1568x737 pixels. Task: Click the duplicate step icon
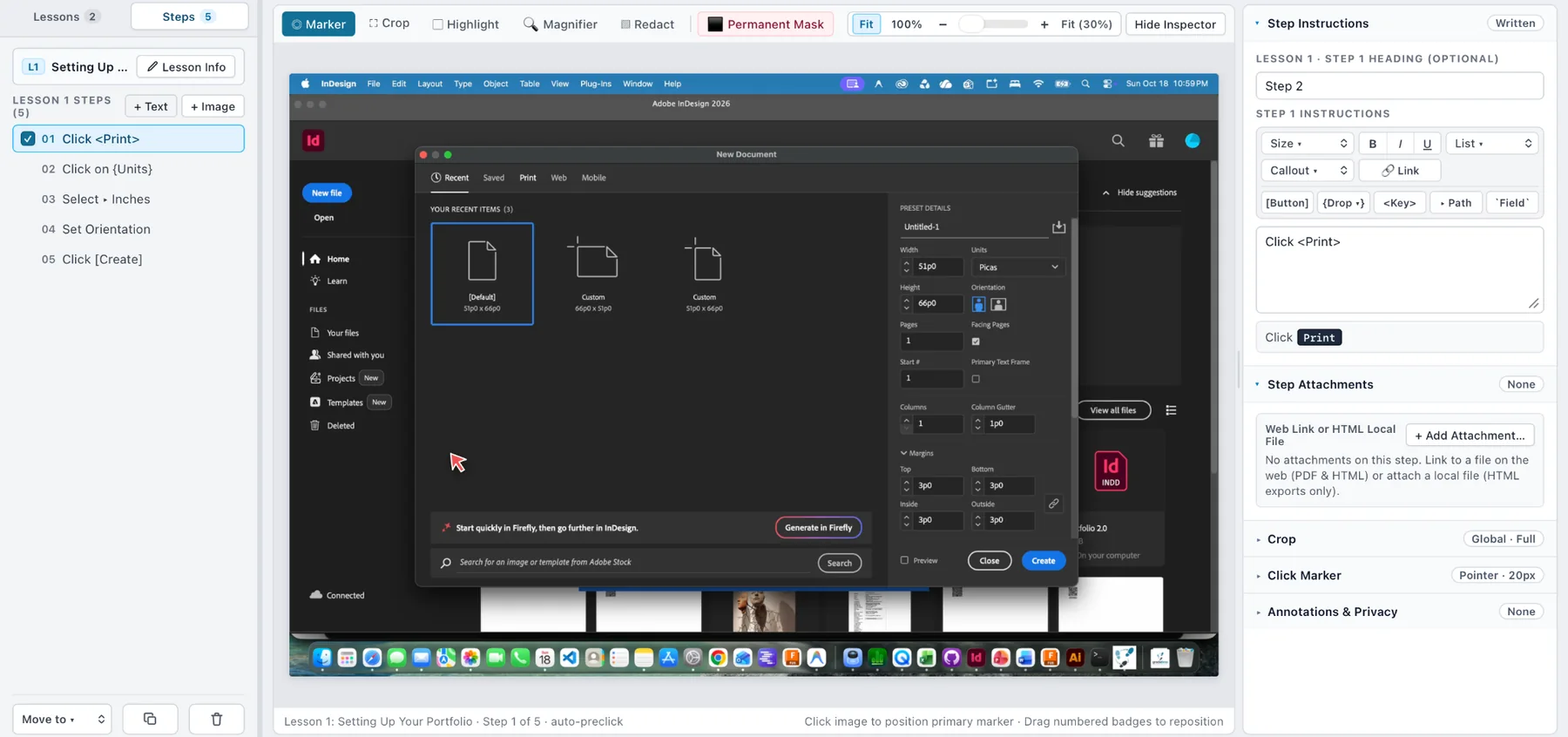[x=150, y=719]
